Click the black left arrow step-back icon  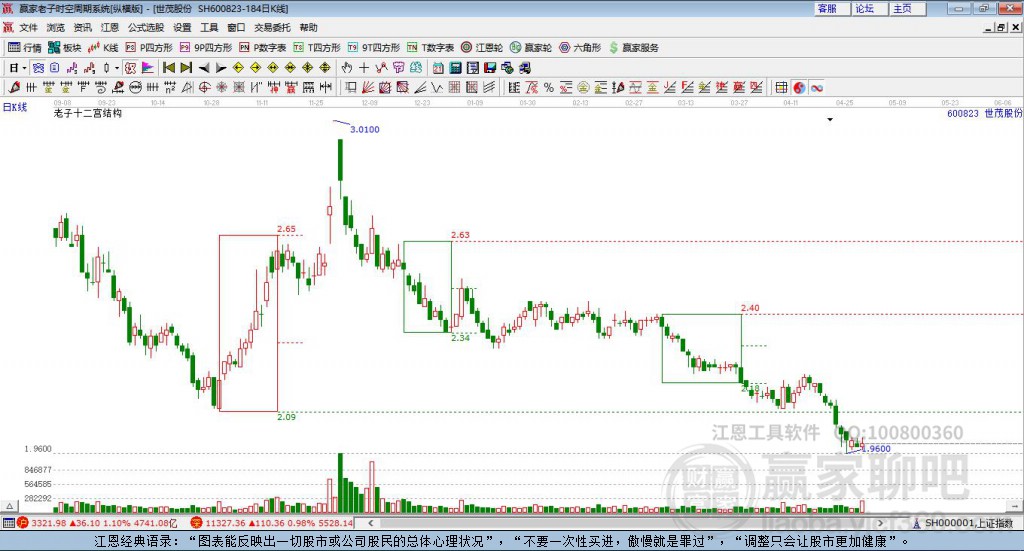pyautogui.click(x=204, y=68)
